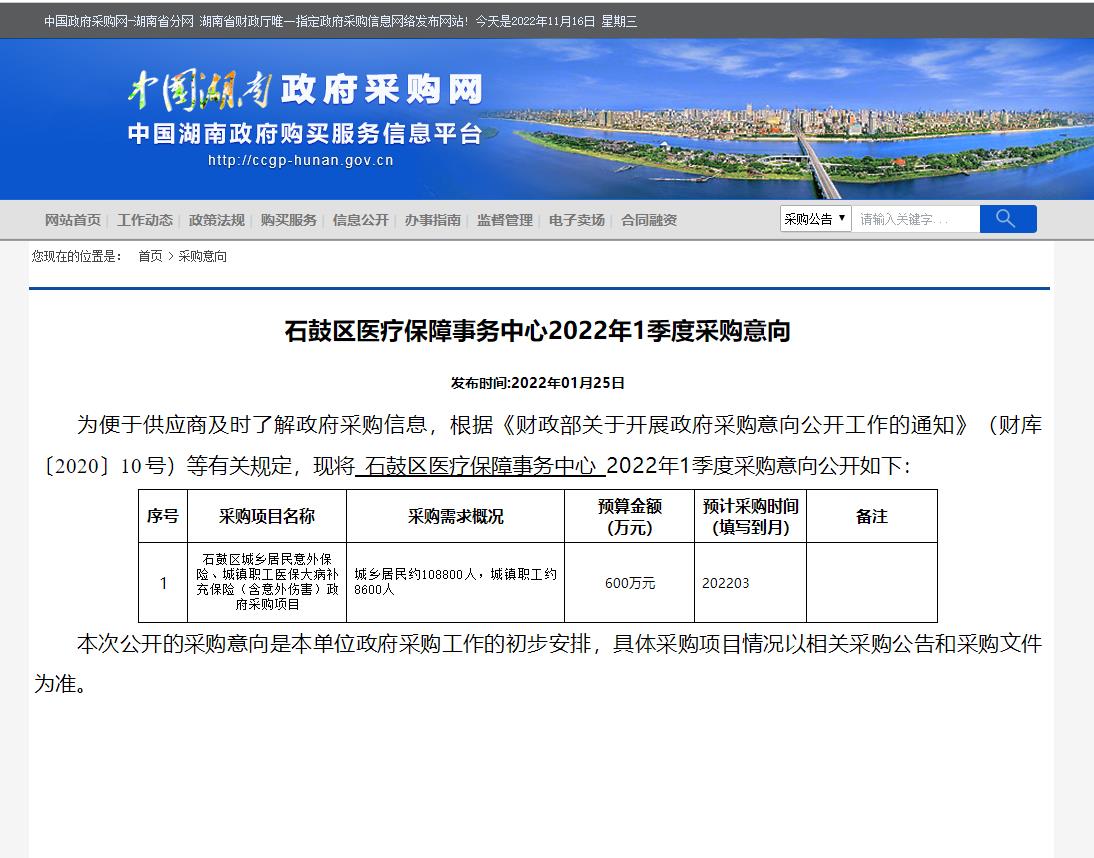
Task: Go to 政策法规 in navigation bar
Action: 216,220
